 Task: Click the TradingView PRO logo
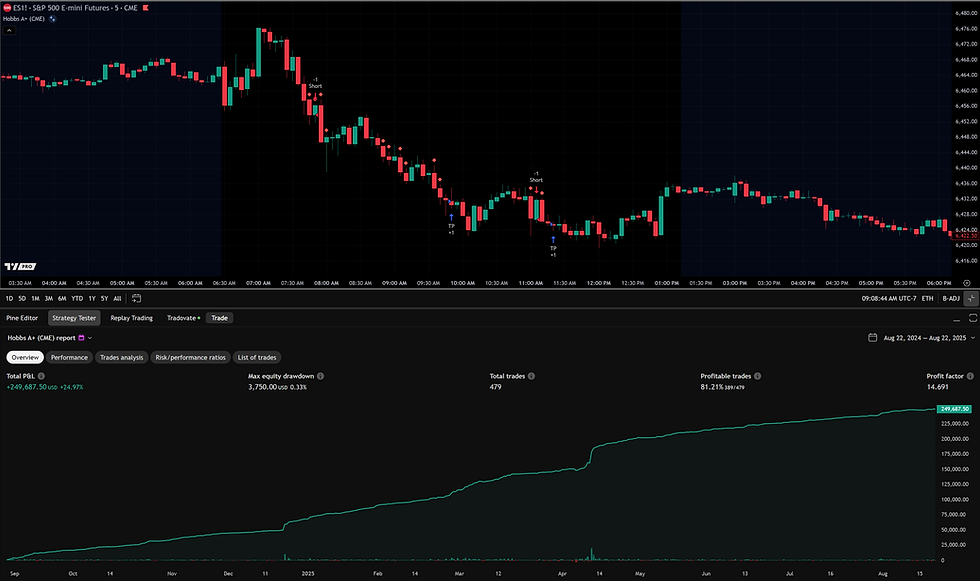(20, 266)
